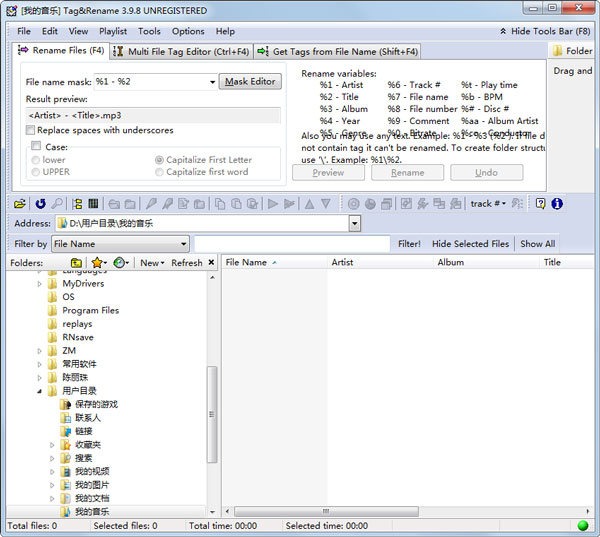600x537 pixels.
Task: Click the folder tree scrollbar down arrow
Action: [212, 512]
